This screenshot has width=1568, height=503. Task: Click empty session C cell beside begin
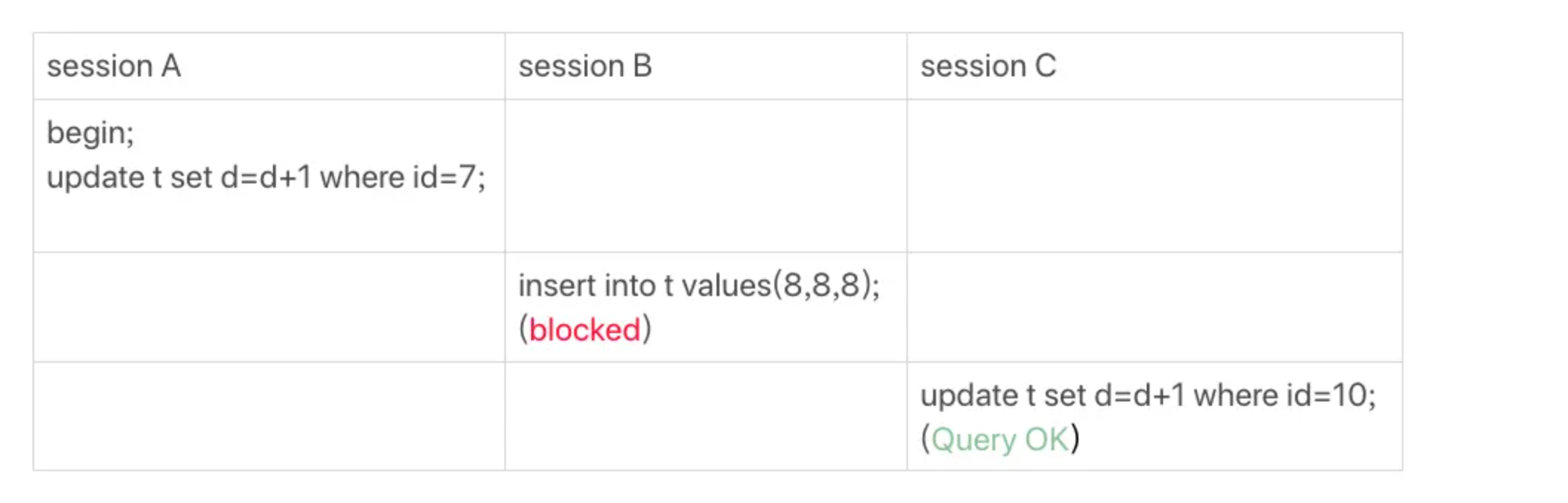pyautogui.click(x=1154, y=176)
